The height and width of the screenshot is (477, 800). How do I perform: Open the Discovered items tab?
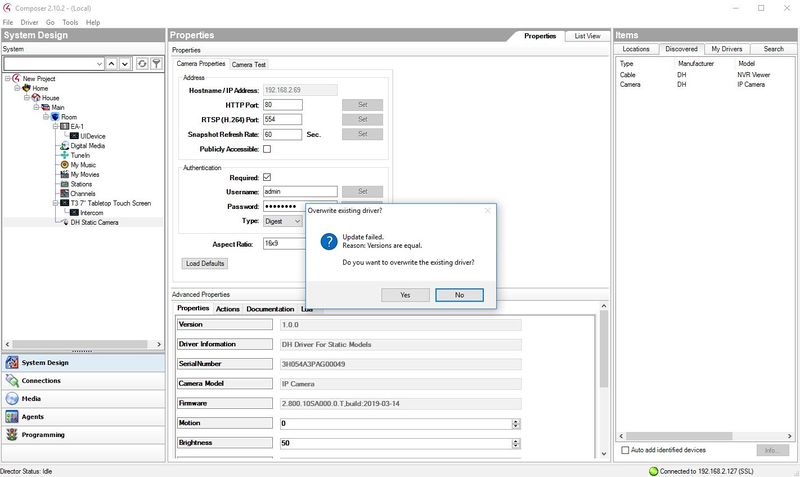(681, 49)
